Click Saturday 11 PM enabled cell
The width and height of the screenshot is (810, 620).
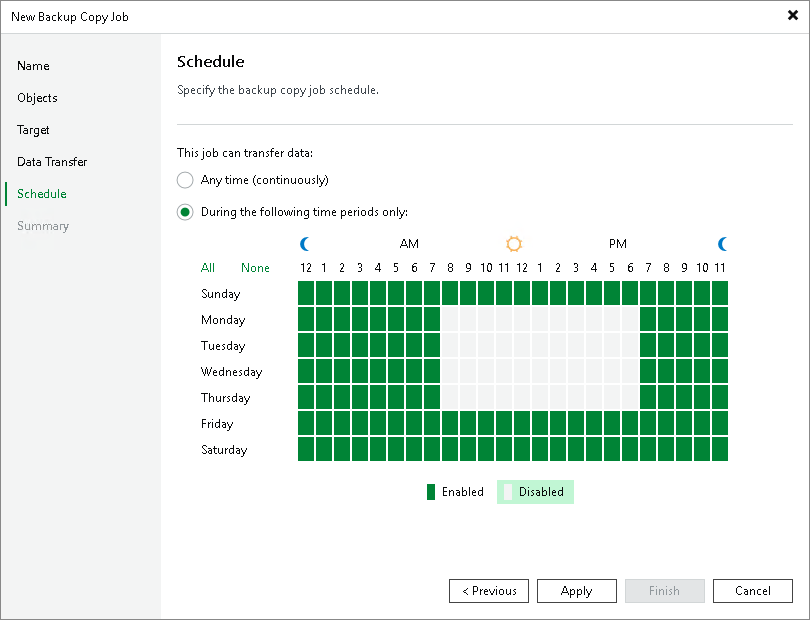click(x=720, y=449)
